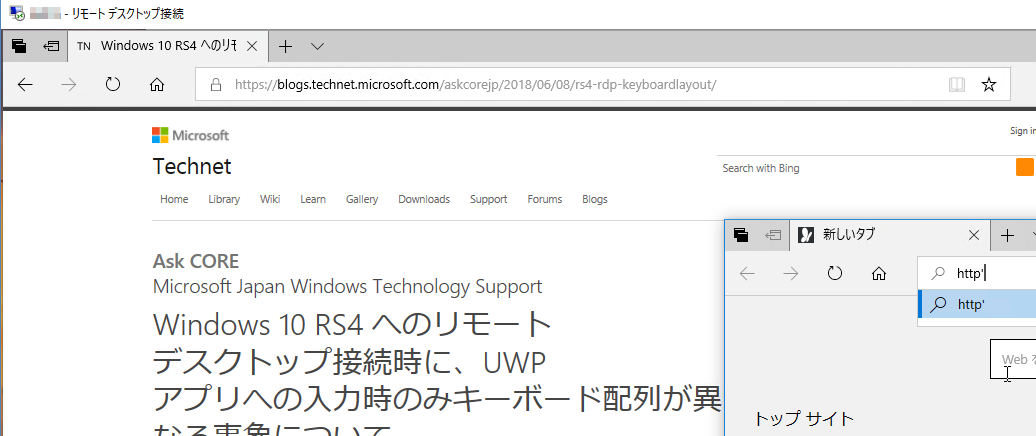The height and width of the screenshot is (436, 1036).
Task: Go back in second Edge window
Action: pos(747,273)
